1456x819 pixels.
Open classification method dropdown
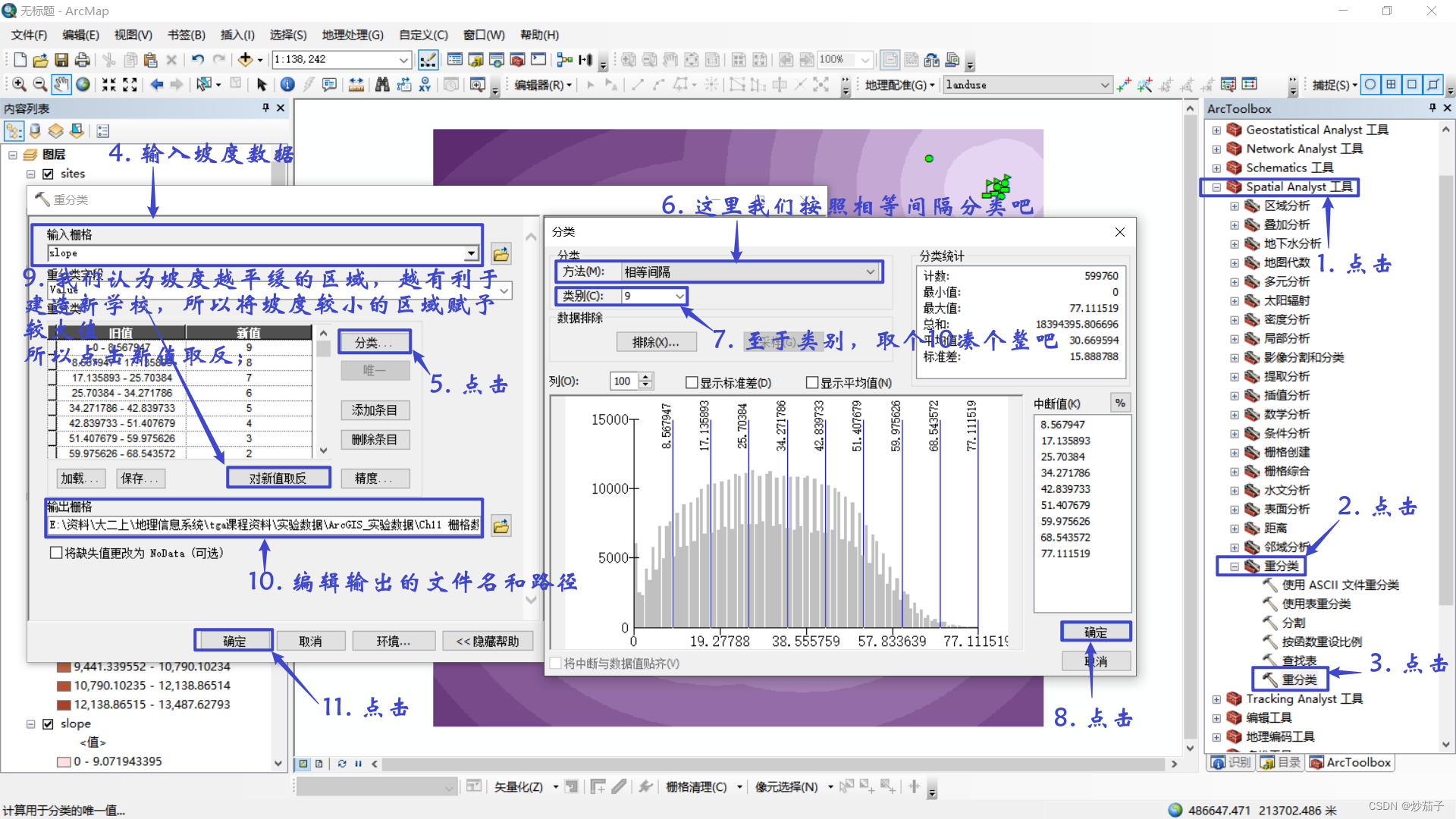point(871,271)
